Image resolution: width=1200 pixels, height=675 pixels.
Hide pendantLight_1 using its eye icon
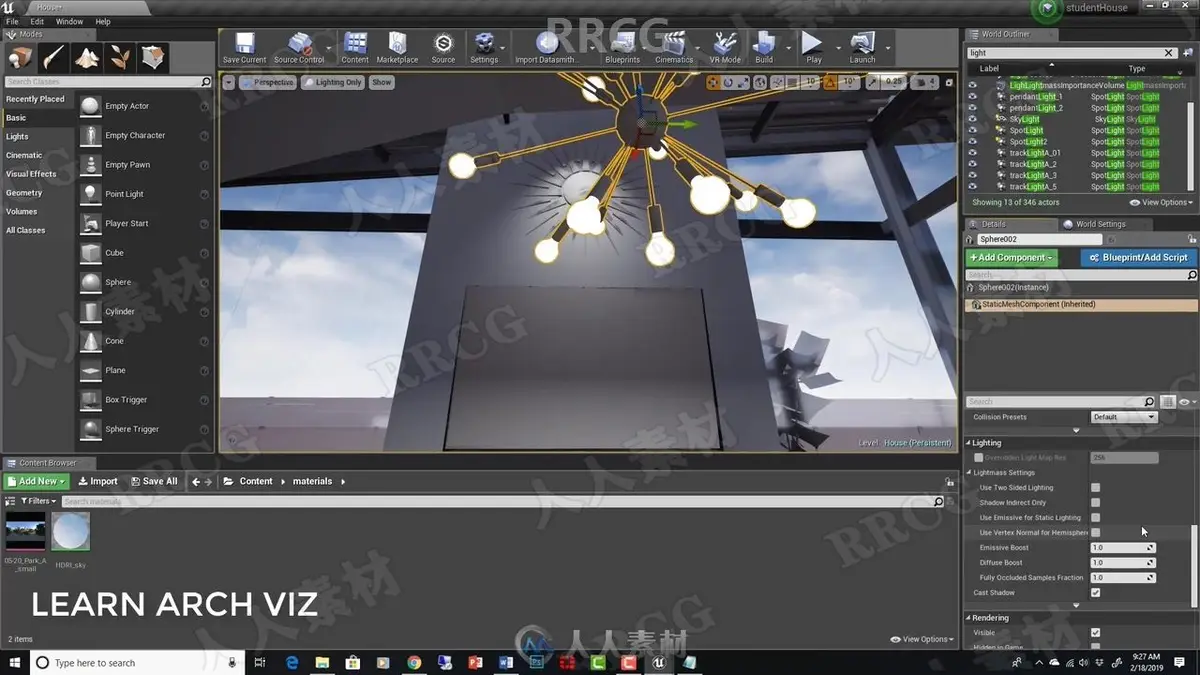(x=972, y=97)
